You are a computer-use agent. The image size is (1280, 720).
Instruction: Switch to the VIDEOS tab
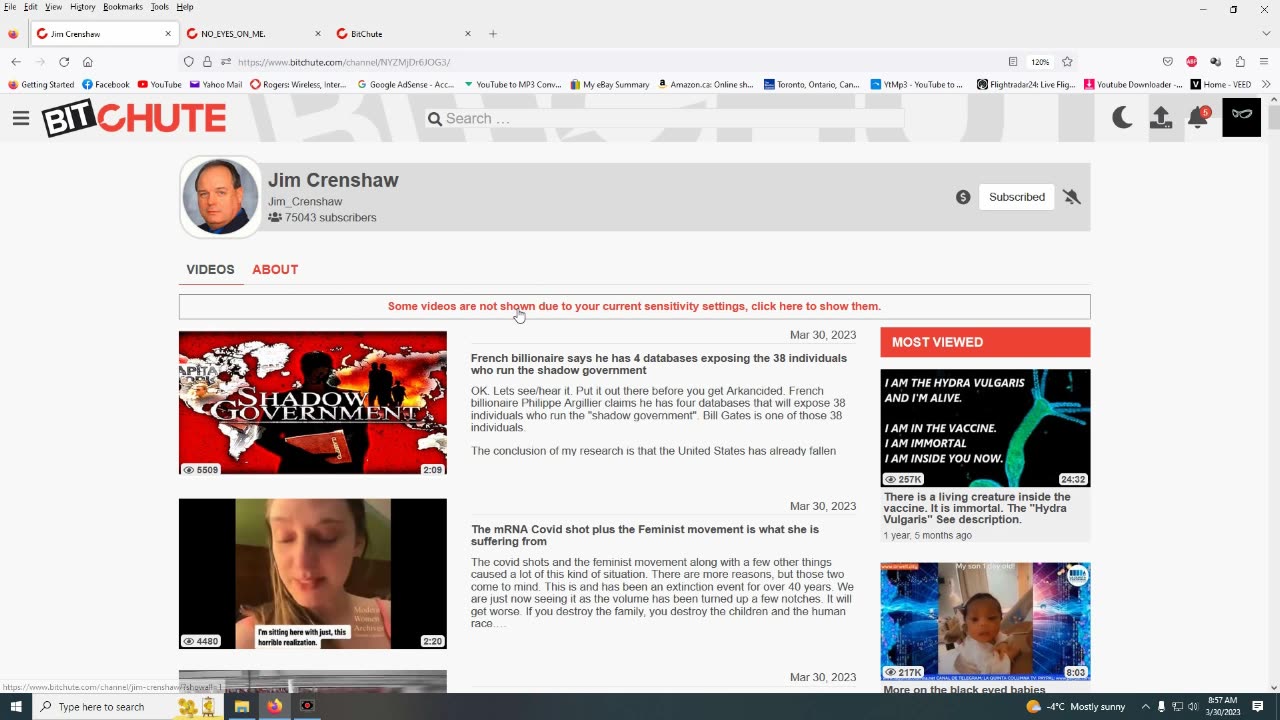(x=210, y=269)
